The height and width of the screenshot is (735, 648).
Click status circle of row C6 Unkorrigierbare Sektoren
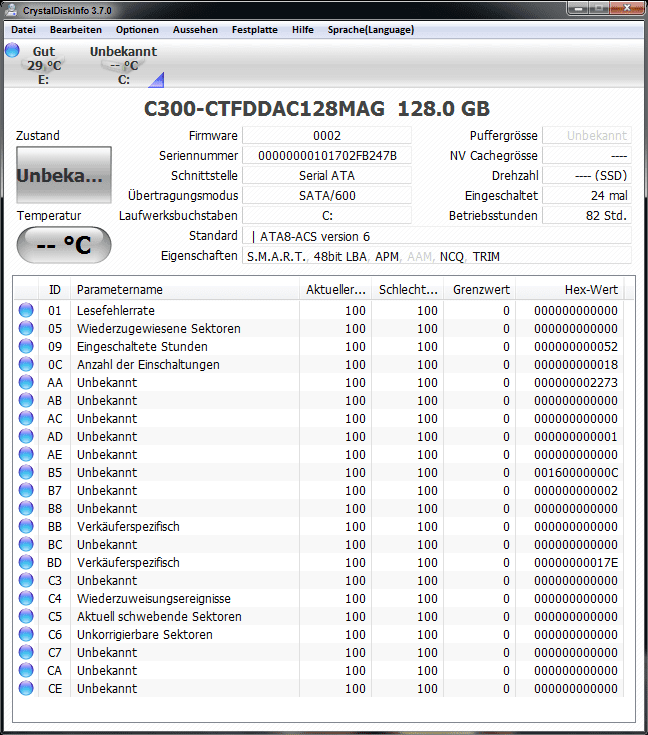click(26, 634)
